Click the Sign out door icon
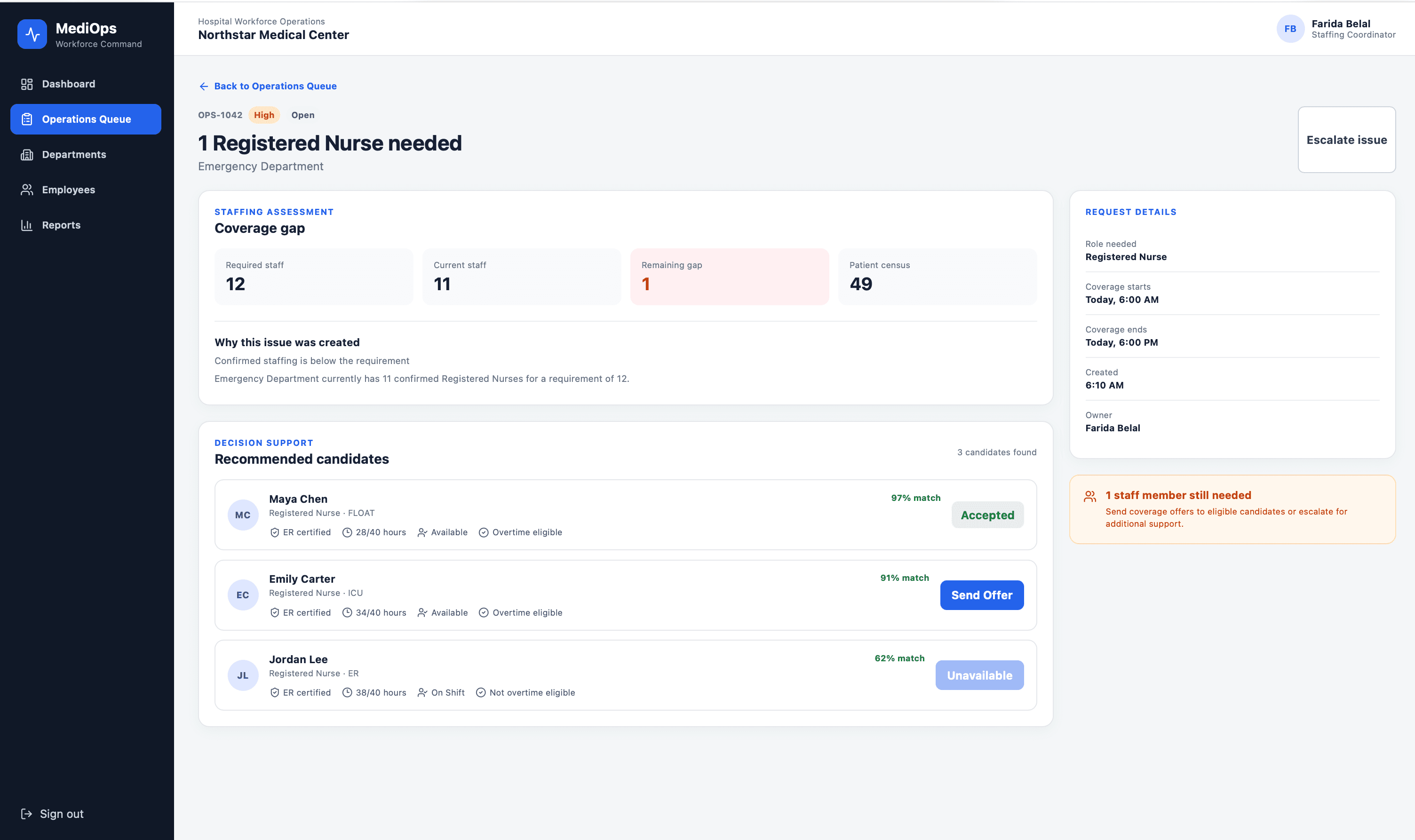Image resolution: width=1415 pixels, height=840 pixels. point(27,814)
